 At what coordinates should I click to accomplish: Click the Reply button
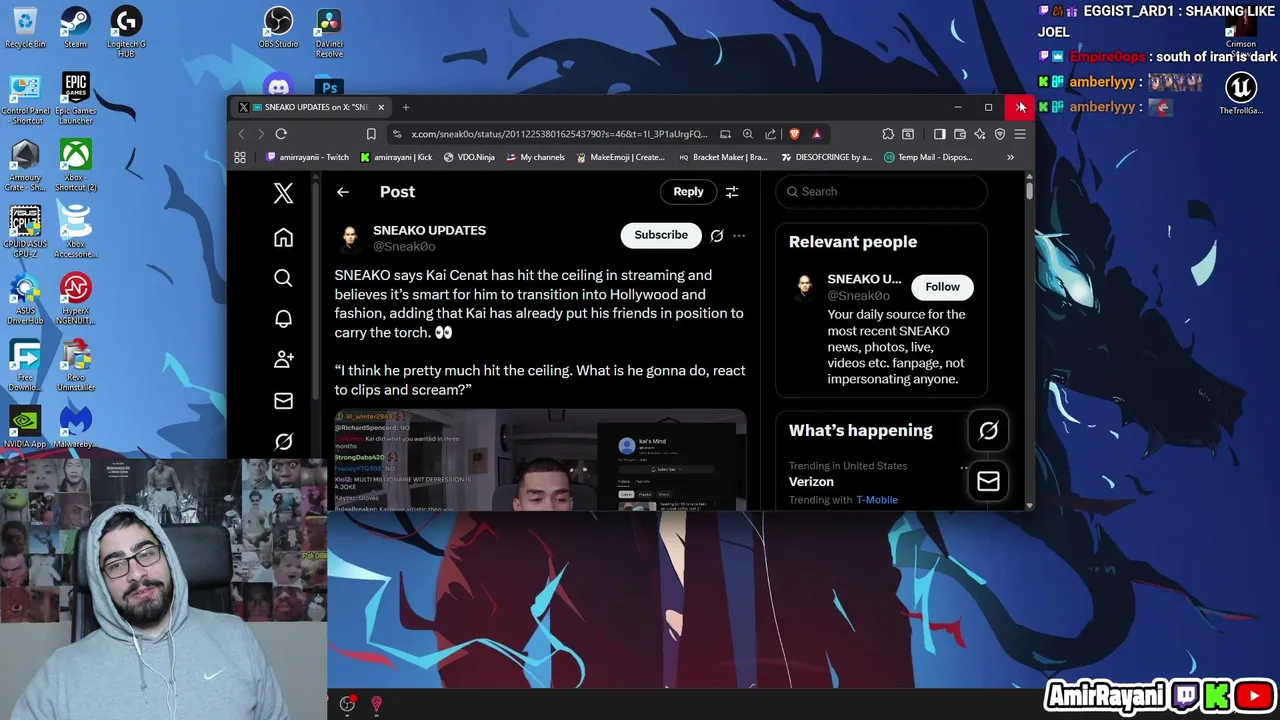pyautogui.click(x=688, y=192)
